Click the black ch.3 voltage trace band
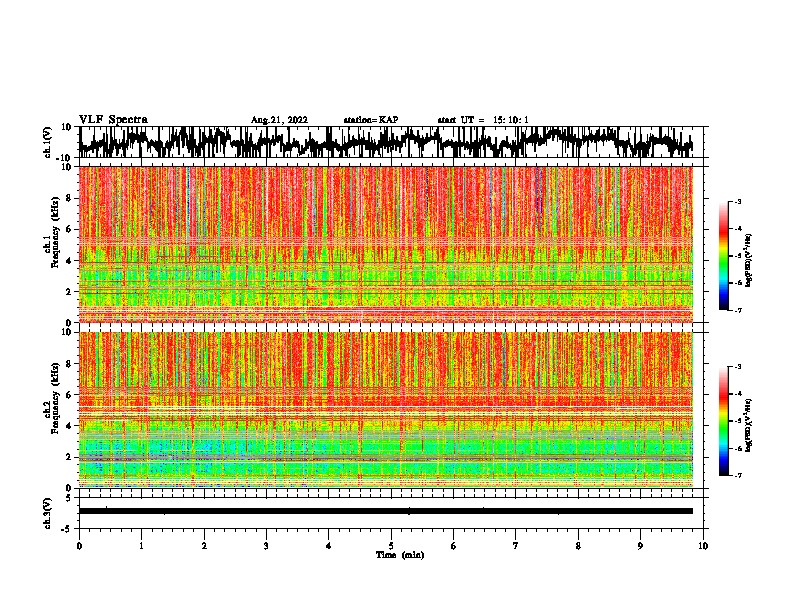Image resolution: width=792 pixels, height=612 pixels. pos(386,511)
